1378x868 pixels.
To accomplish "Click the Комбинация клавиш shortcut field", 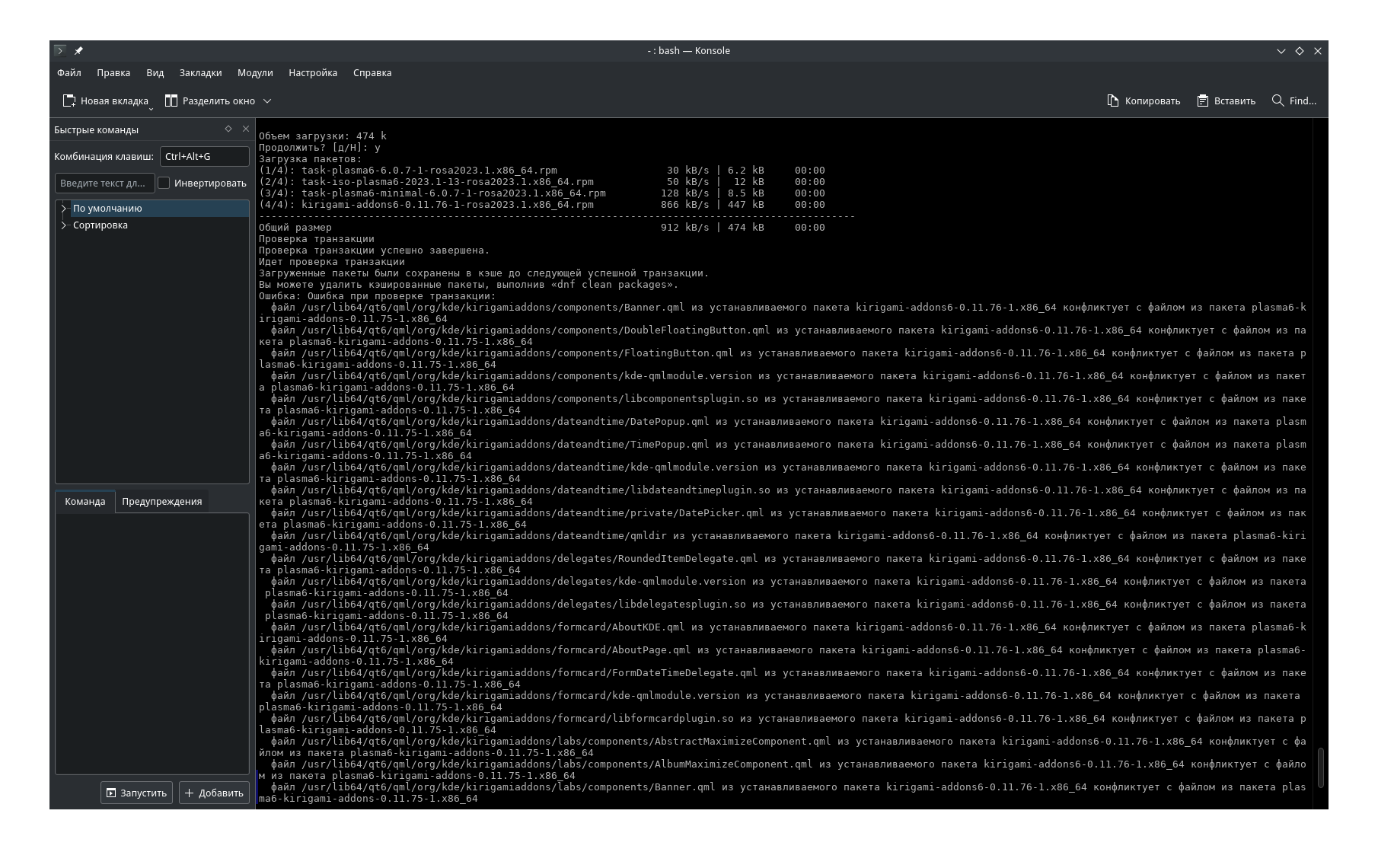I will pos(205,157).
